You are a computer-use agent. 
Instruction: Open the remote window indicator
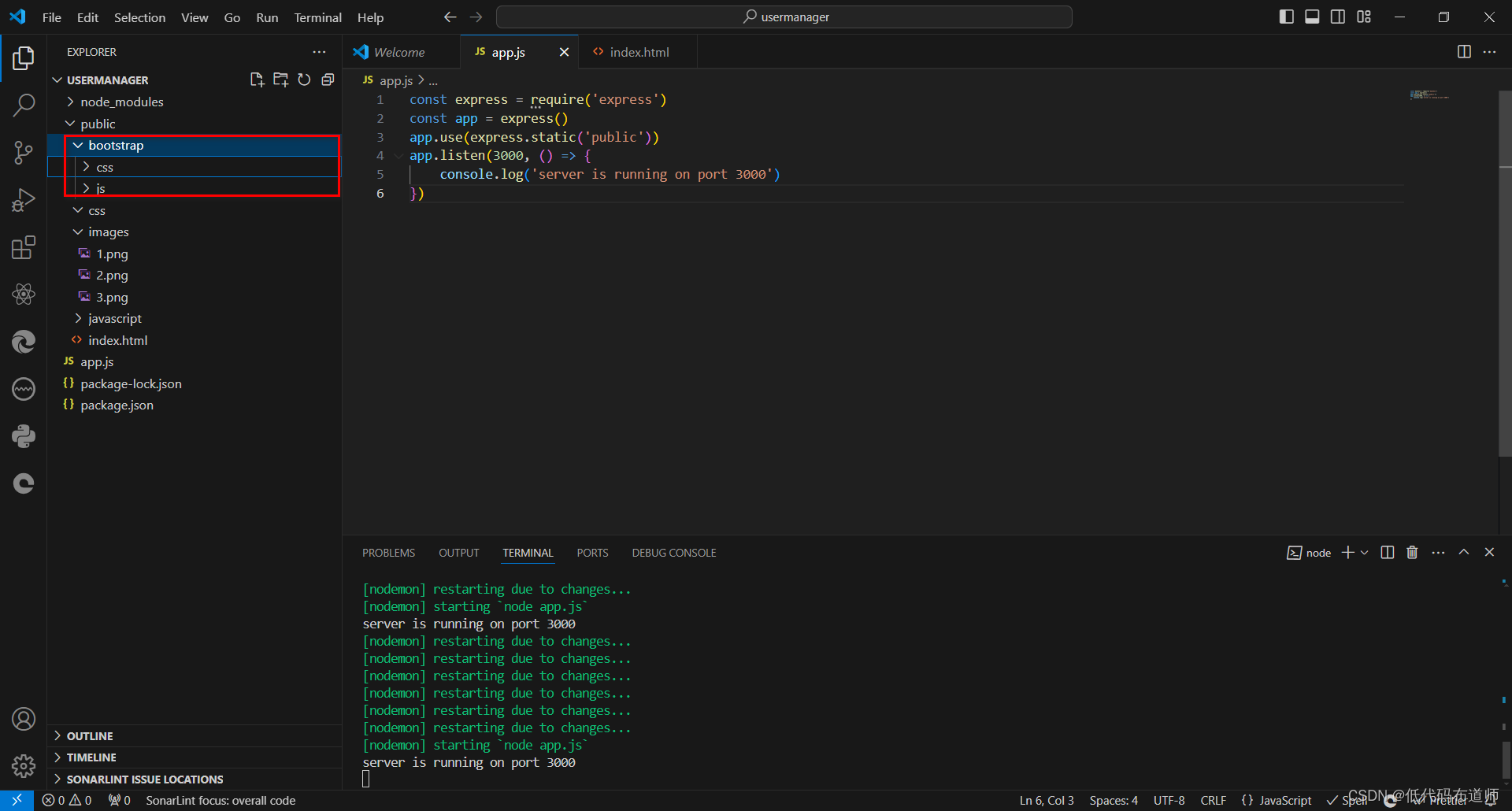tap(17, 800)
